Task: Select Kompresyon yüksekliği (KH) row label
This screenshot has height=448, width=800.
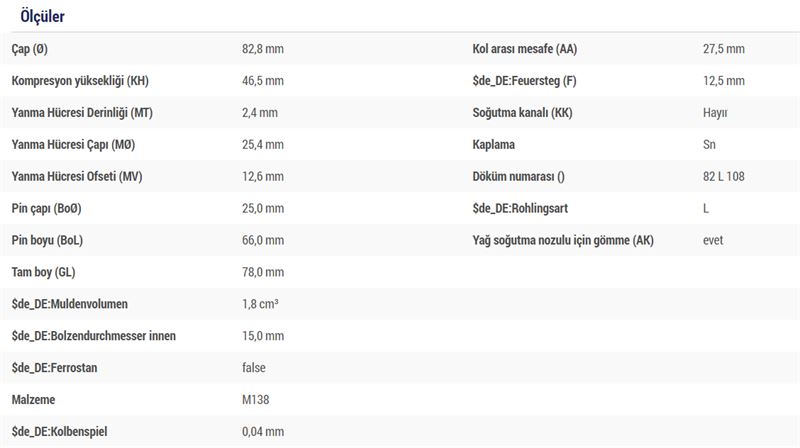Action: [80, 81]
